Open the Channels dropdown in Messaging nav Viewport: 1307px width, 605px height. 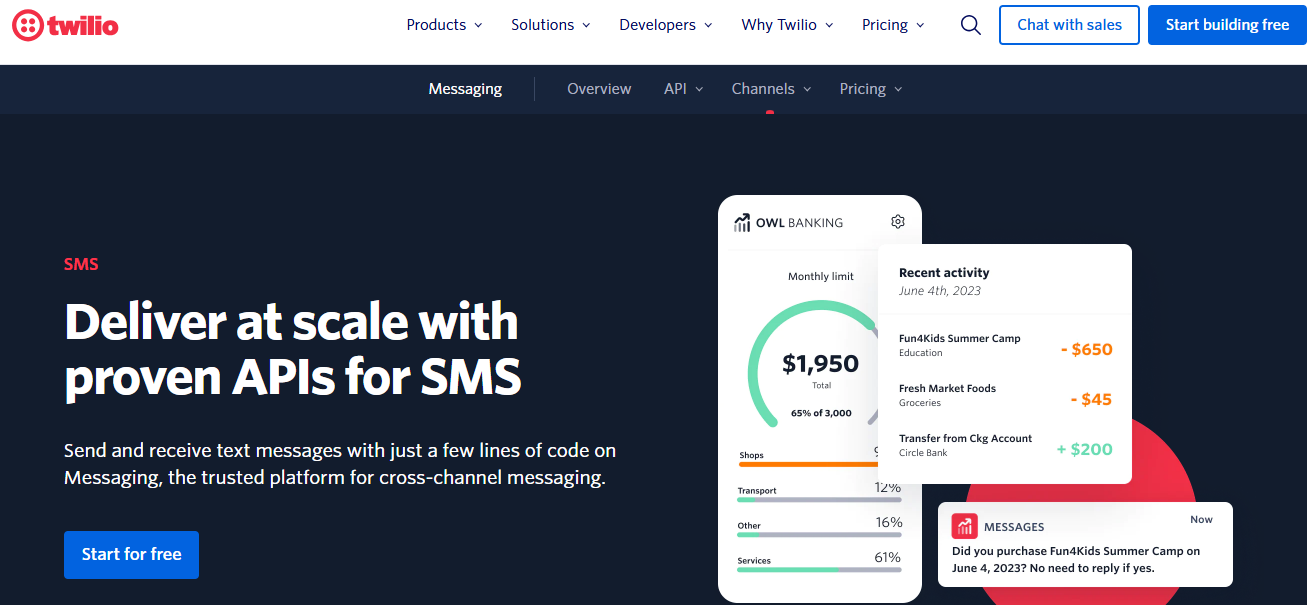click(x=770, y=89)
